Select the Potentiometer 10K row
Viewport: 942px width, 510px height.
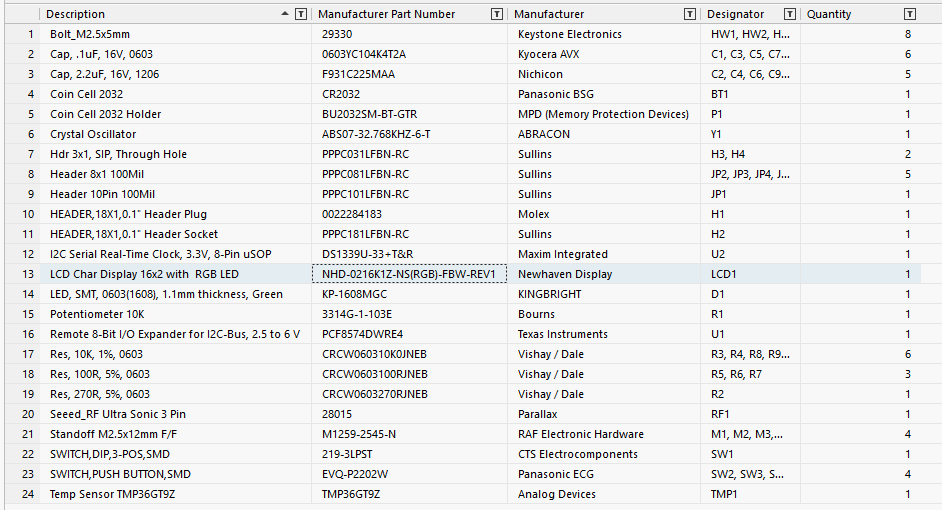tap(463, 314)
